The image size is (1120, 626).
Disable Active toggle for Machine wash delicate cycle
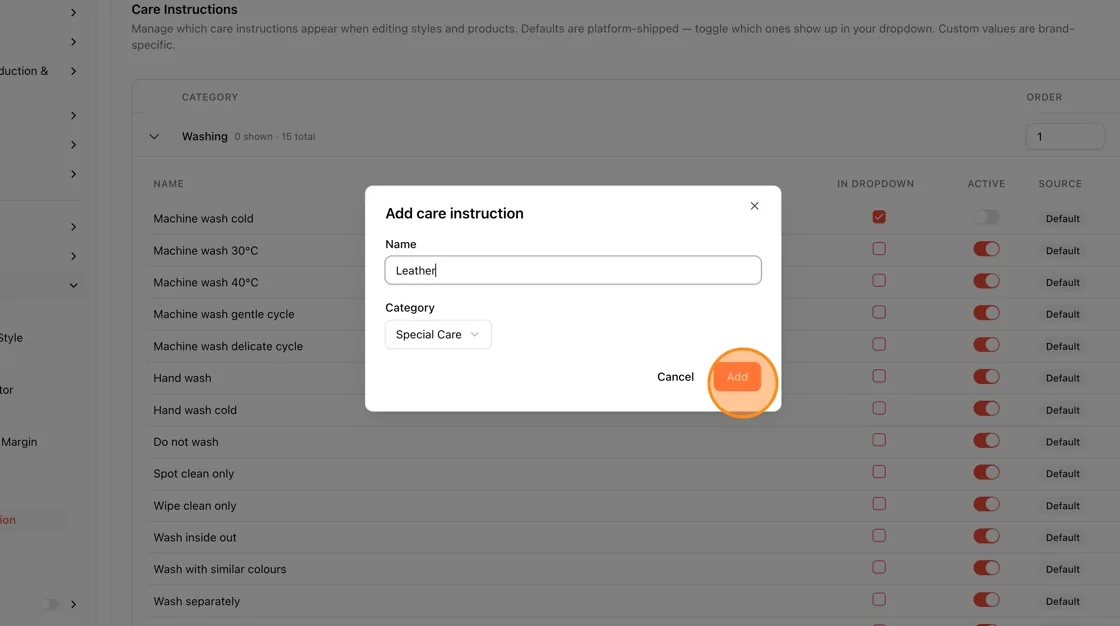point(986,344)
